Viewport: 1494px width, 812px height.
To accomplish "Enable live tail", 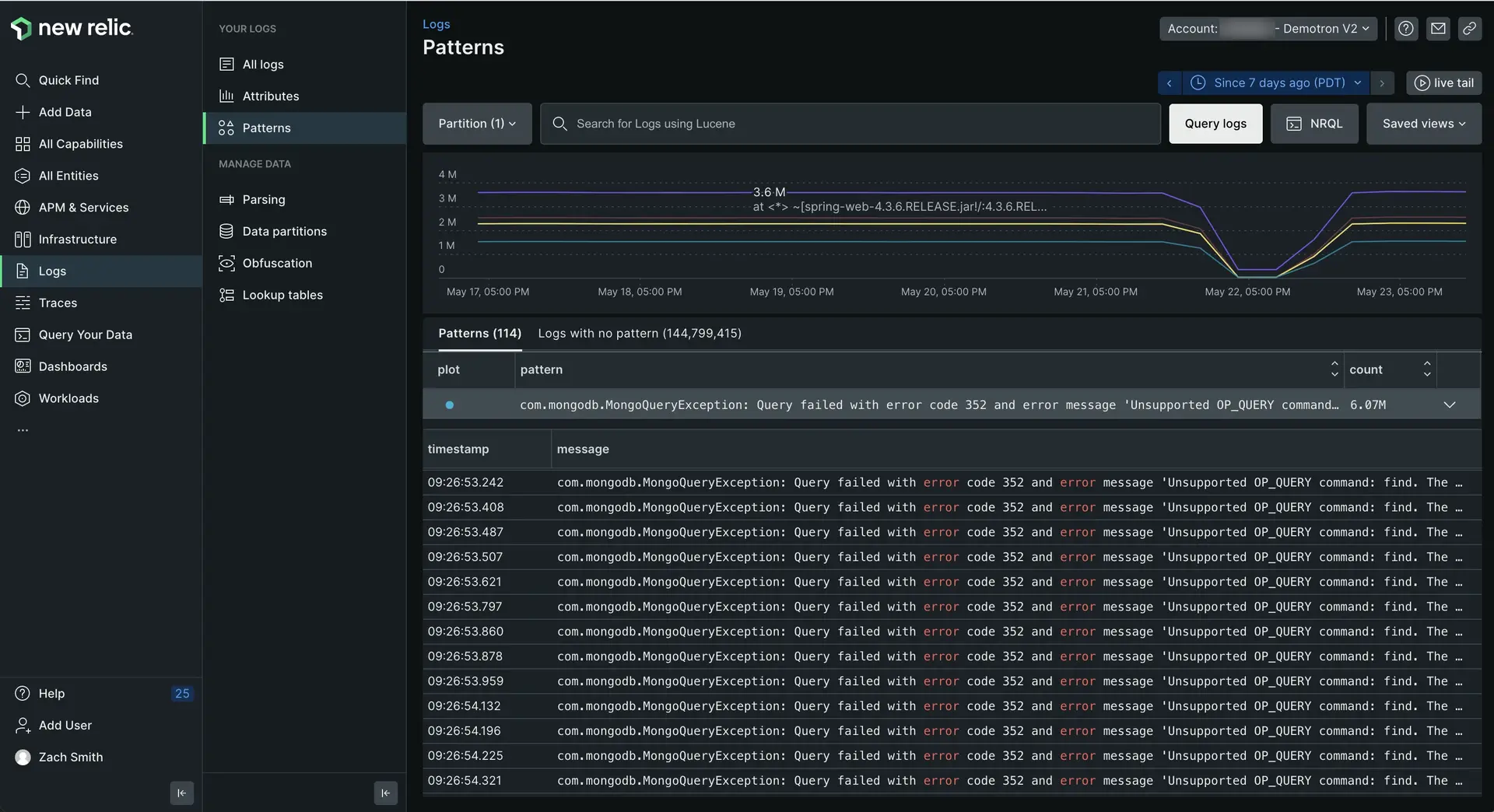I will pos(1443,82).
